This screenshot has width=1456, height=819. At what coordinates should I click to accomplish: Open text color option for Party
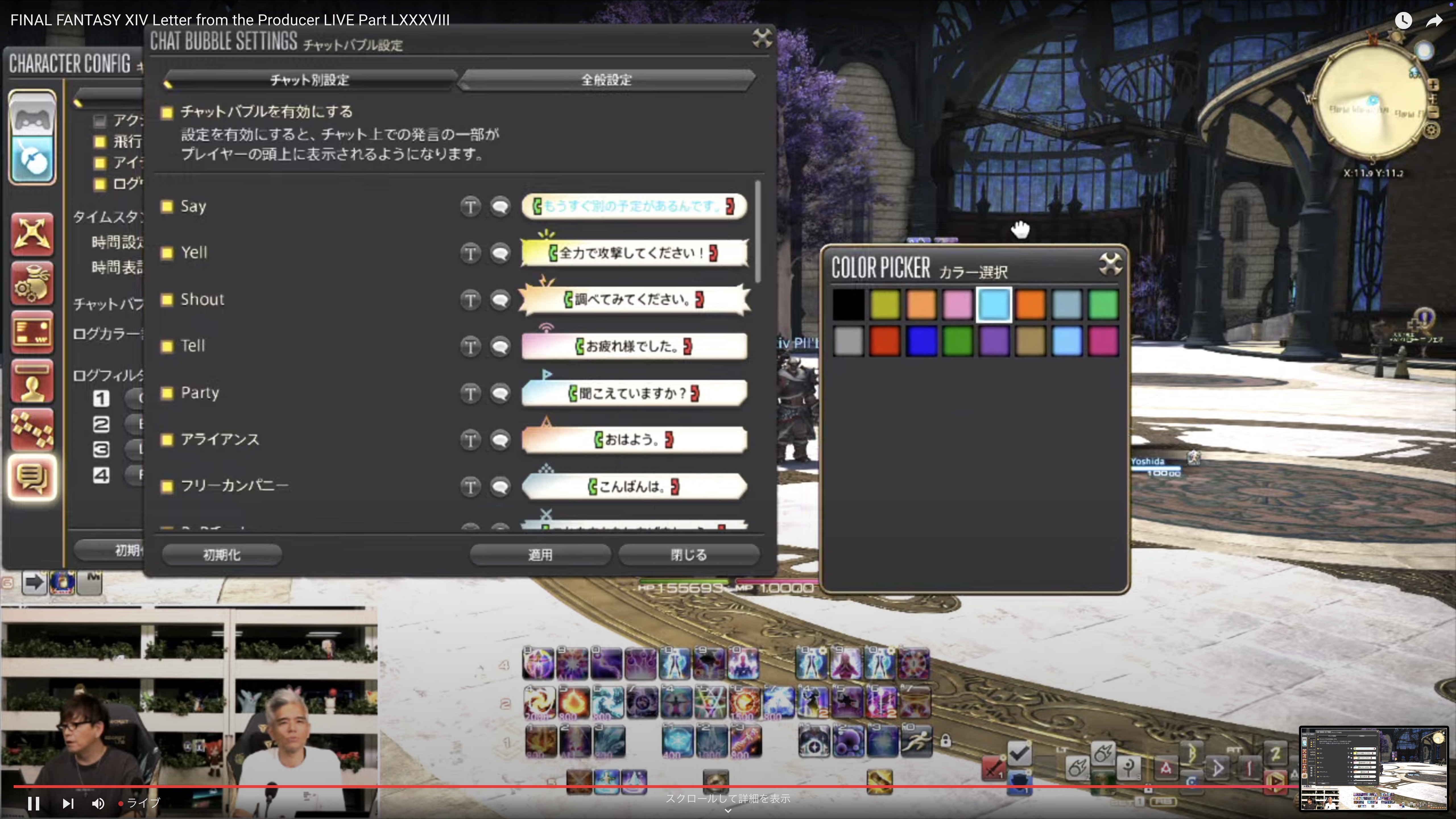click(x=470, y=393)
